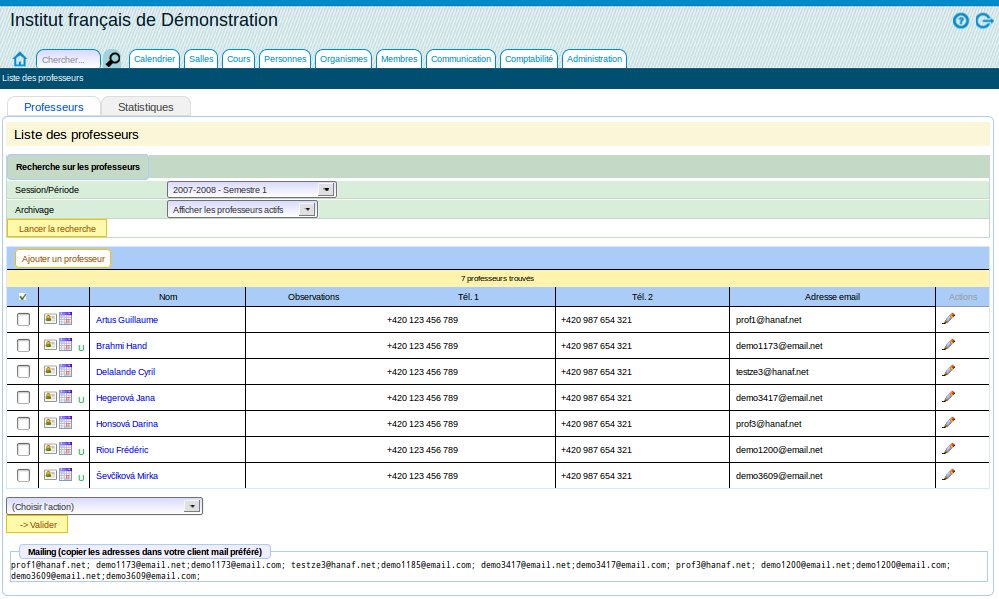
Task: Tick the checkbox for Artus Guillaume
Action: pos(24,319)
